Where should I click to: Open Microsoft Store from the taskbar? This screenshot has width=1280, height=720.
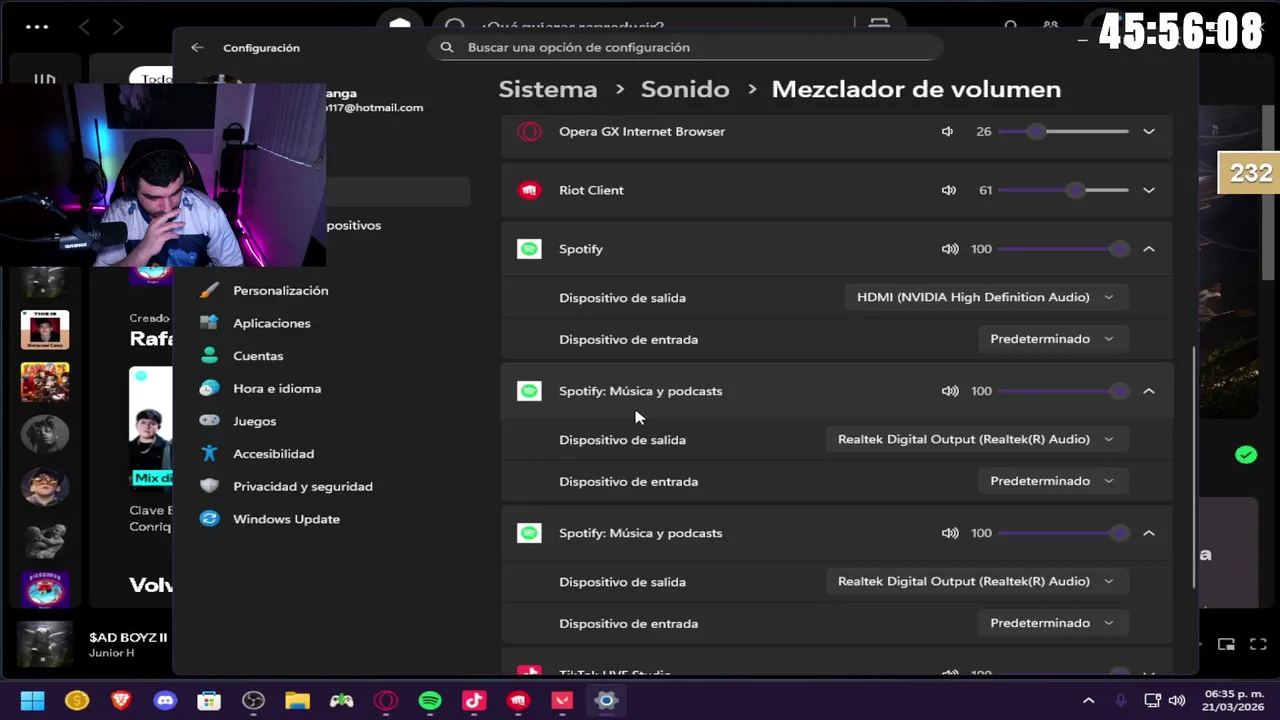(209, 700)
